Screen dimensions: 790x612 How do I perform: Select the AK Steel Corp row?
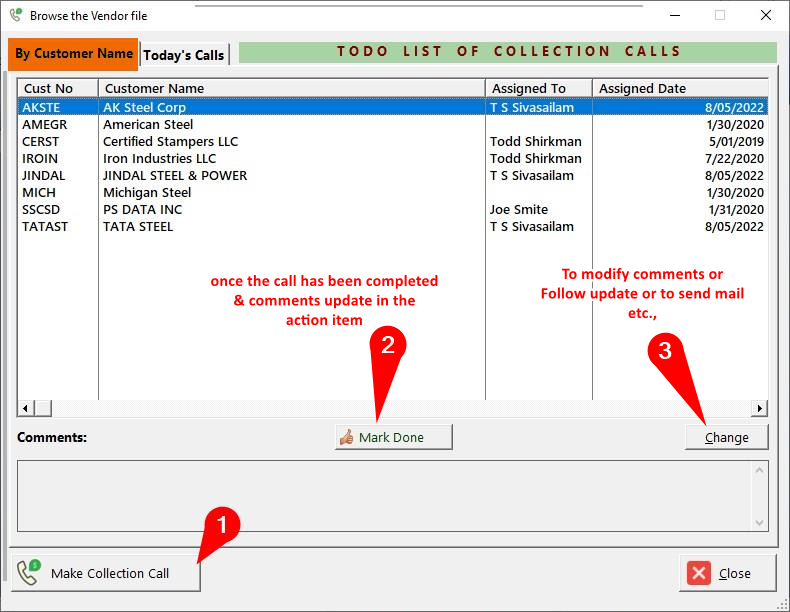(392, 107)
